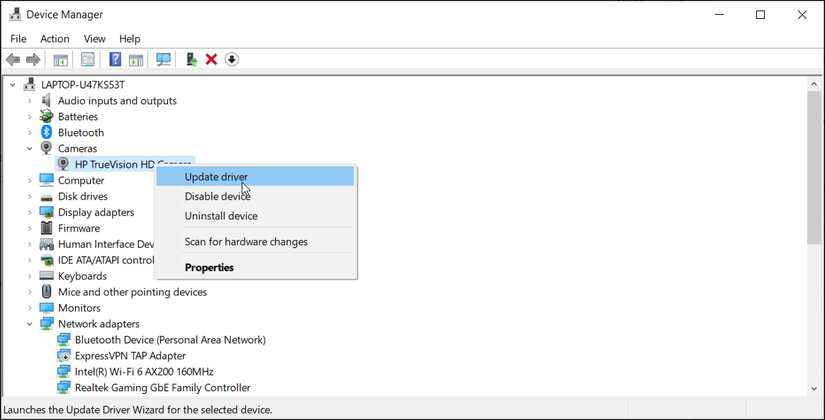Open the View menu
825x420 pixels.
[95, 38]
